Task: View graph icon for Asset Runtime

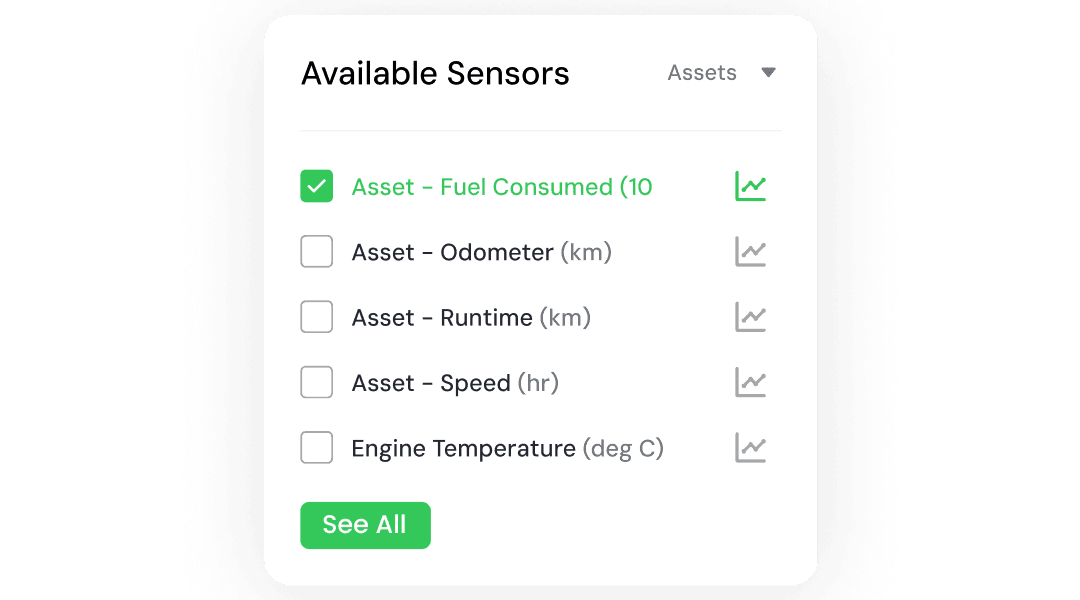Action: 750,317
